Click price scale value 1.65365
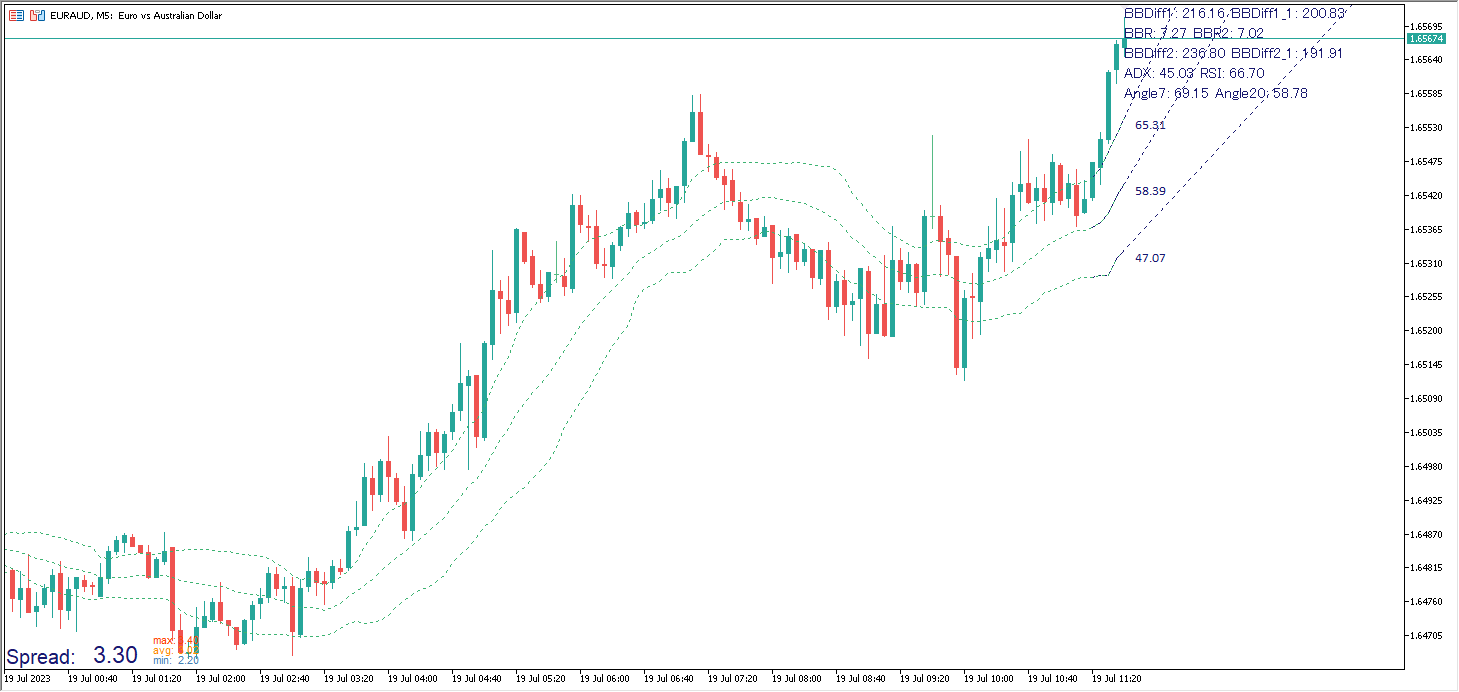 point(1426,230)
